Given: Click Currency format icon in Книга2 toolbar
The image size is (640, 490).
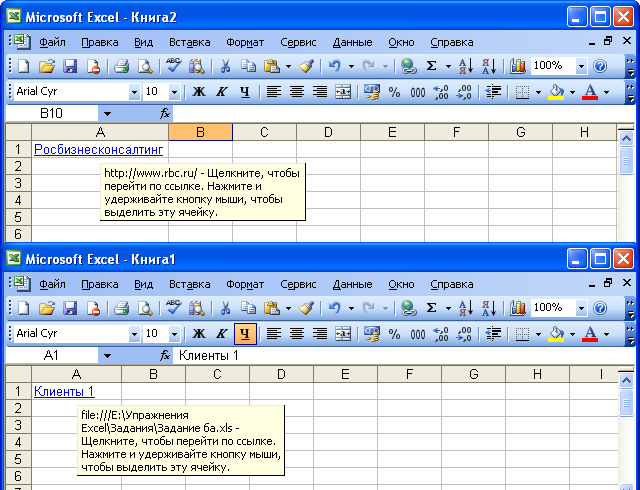Looking at the screenshot, I should (371, 92).
